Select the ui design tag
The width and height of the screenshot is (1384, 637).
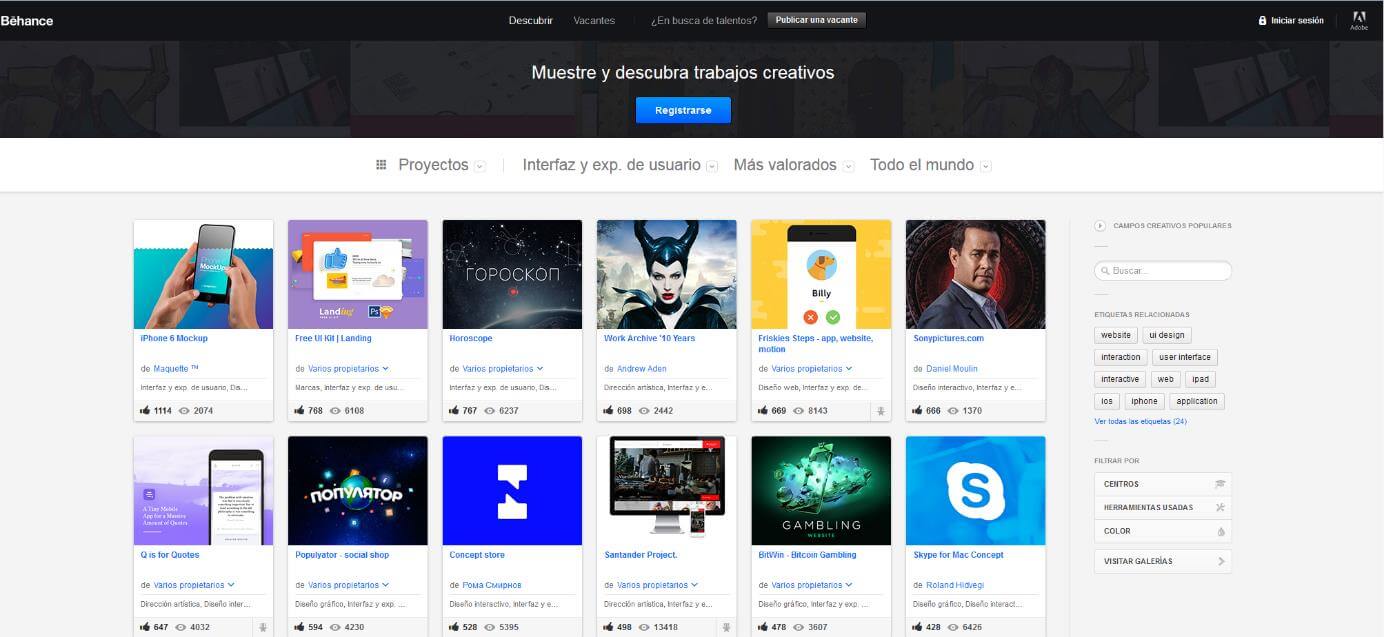[1166, 335]
